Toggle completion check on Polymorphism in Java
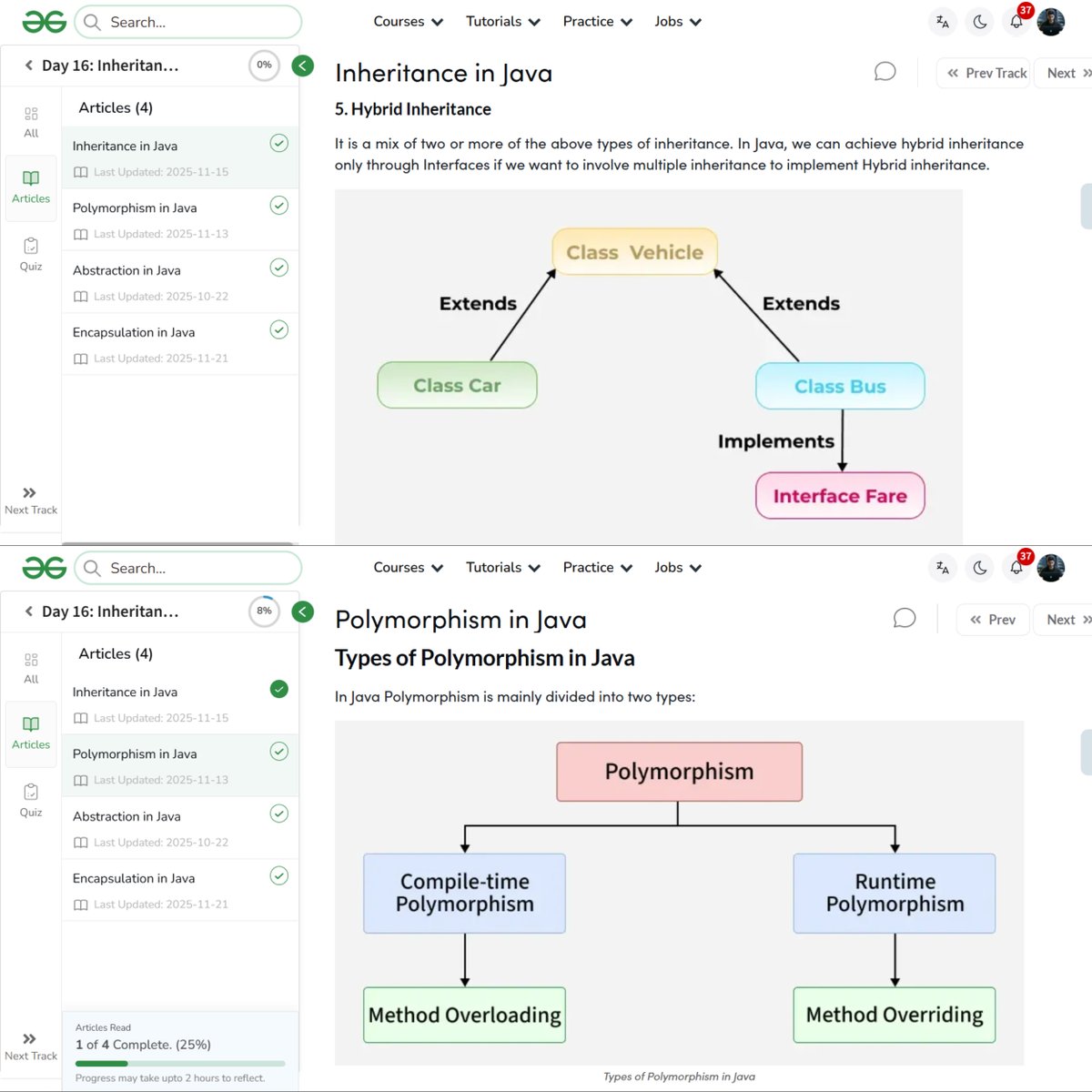The image size is (1092, 1092). coord(279,205)
